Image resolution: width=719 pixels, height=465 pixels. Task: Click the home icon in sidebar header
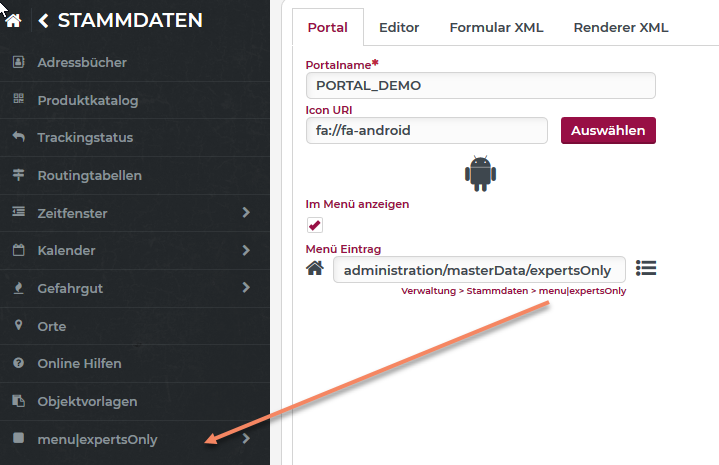[x=15, y=21]
